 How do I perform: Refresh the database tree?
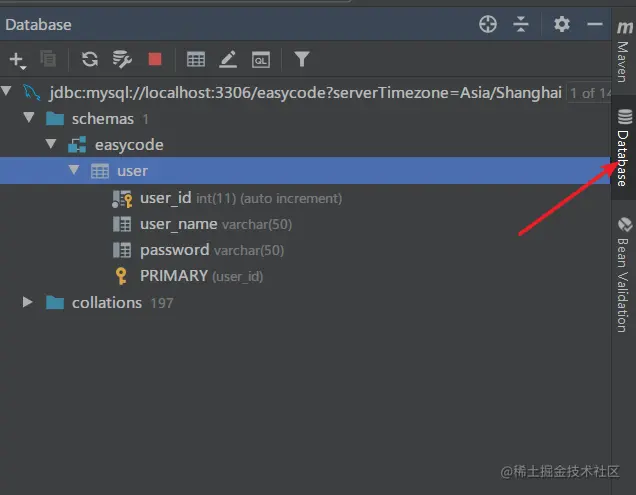(90, 59)
